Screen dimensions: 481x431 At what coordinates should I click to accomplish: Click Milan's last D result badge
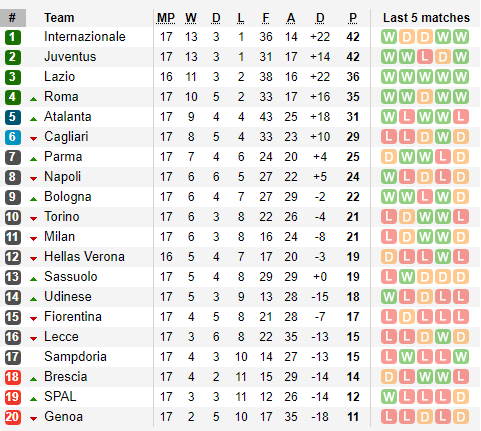[461, 237]
